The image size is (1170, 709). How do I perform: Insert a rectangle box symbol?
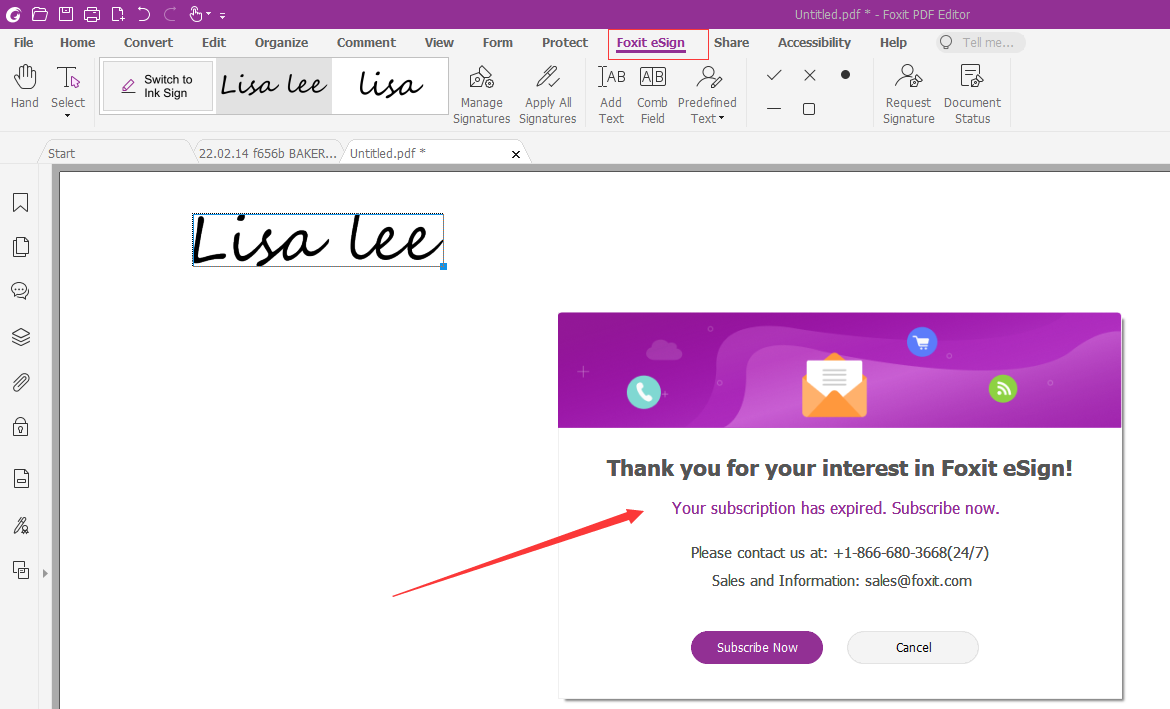(809, 109)
